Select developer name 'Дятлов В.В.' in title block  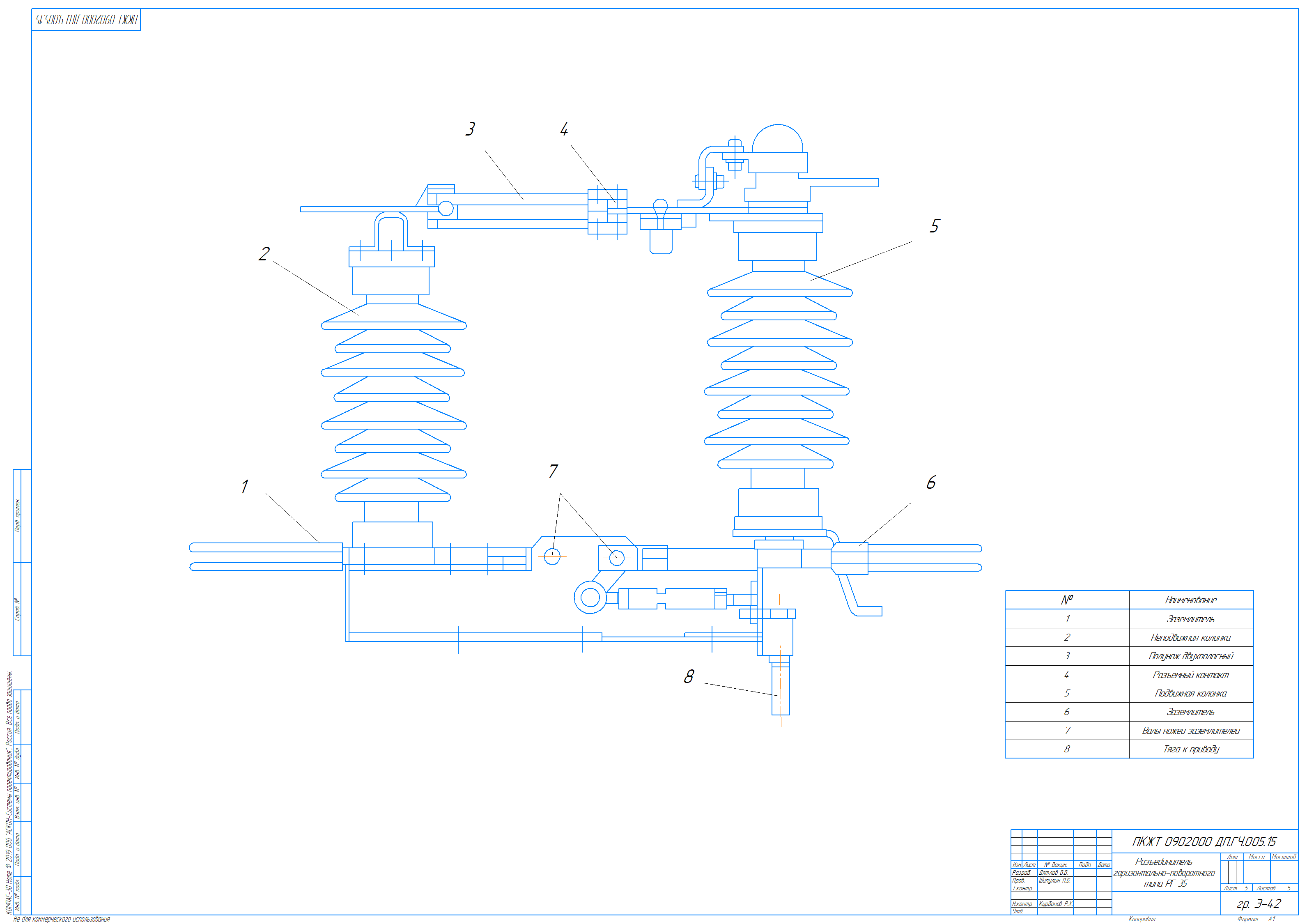(1054, 873)
